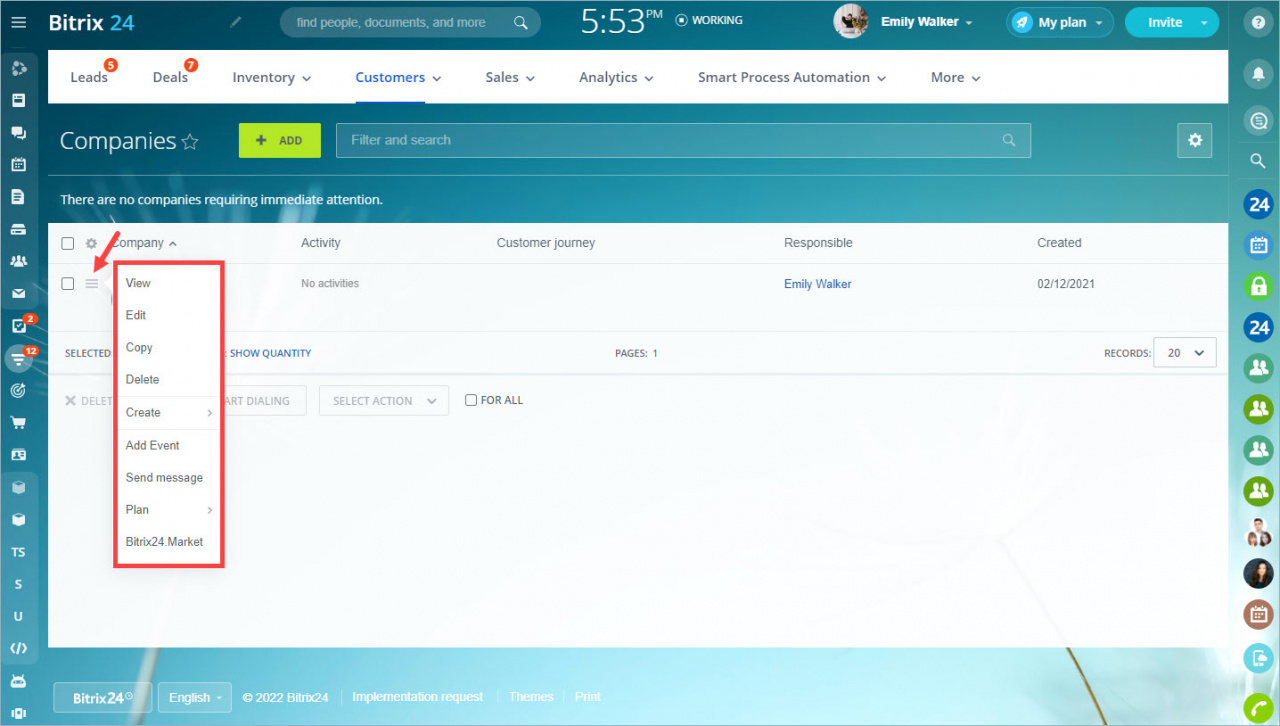This screenshot has width=1280, height=726.
Task: Tick the company row checkbox
Action: [x=67, y=284]
